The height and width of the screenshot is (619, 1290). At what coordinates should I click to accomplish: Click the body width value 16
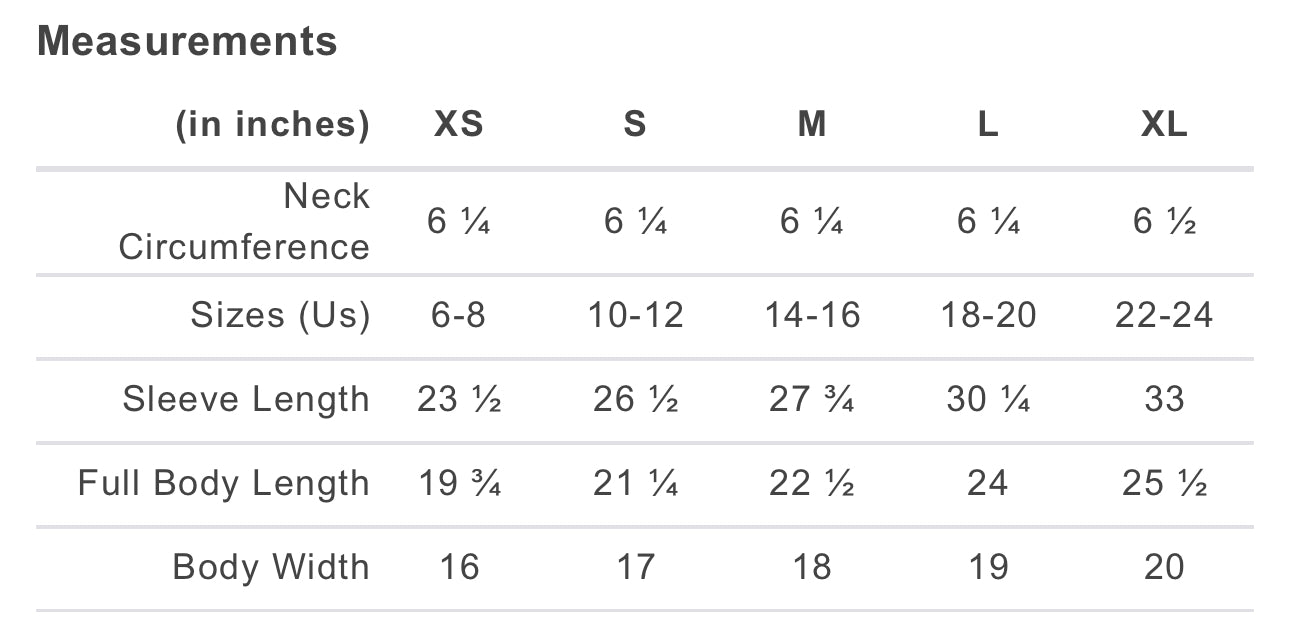[459, 567]
